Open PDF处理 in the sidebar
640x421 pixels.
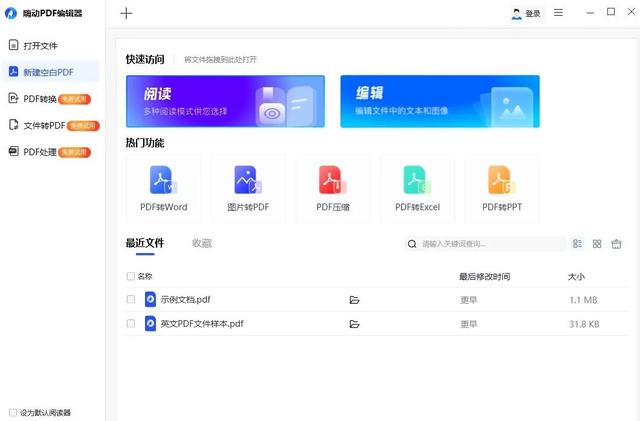click(x=50, y=151)
